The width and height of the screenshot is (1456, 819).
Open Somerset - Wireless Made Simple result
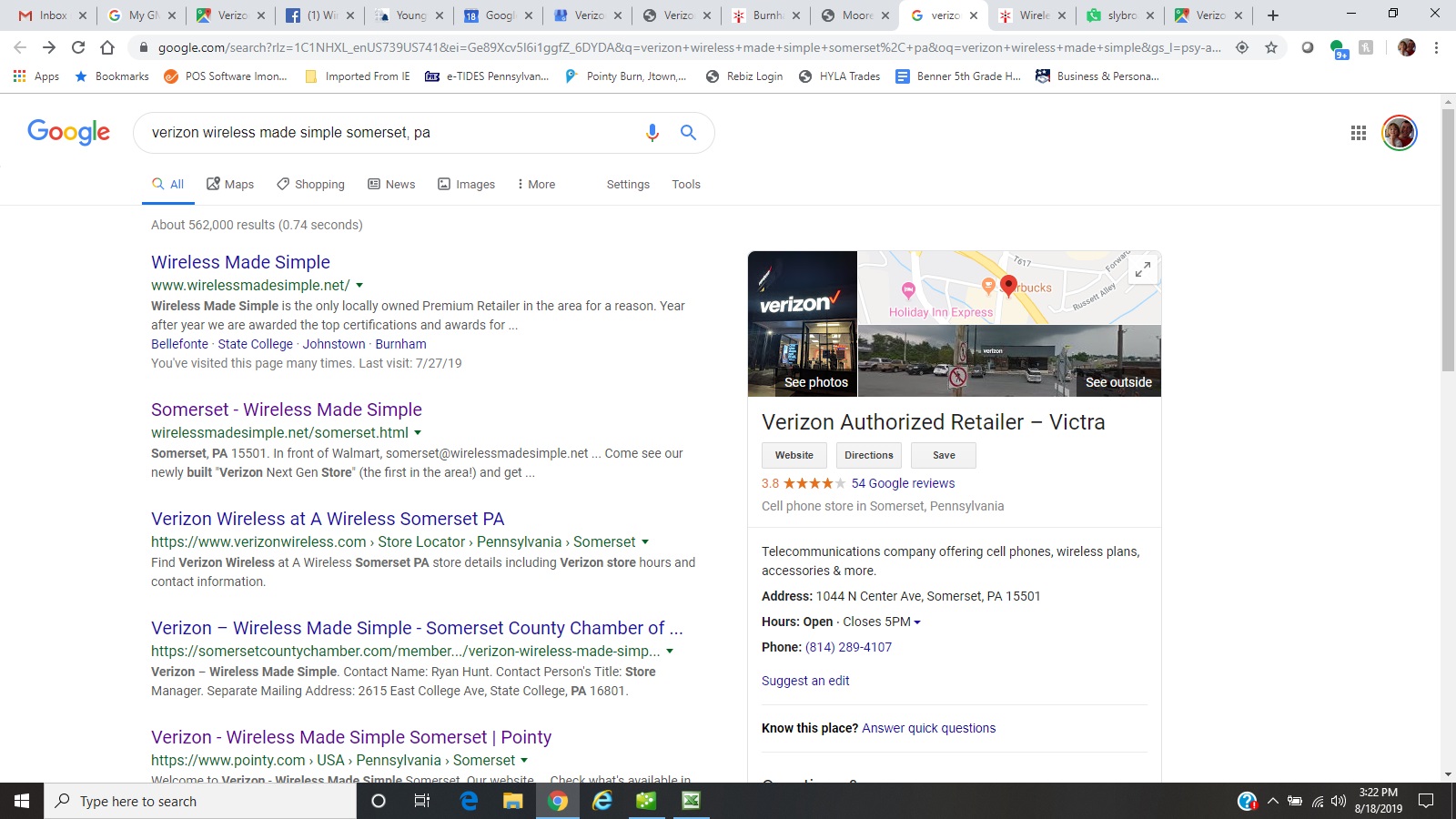pos(287,409)
